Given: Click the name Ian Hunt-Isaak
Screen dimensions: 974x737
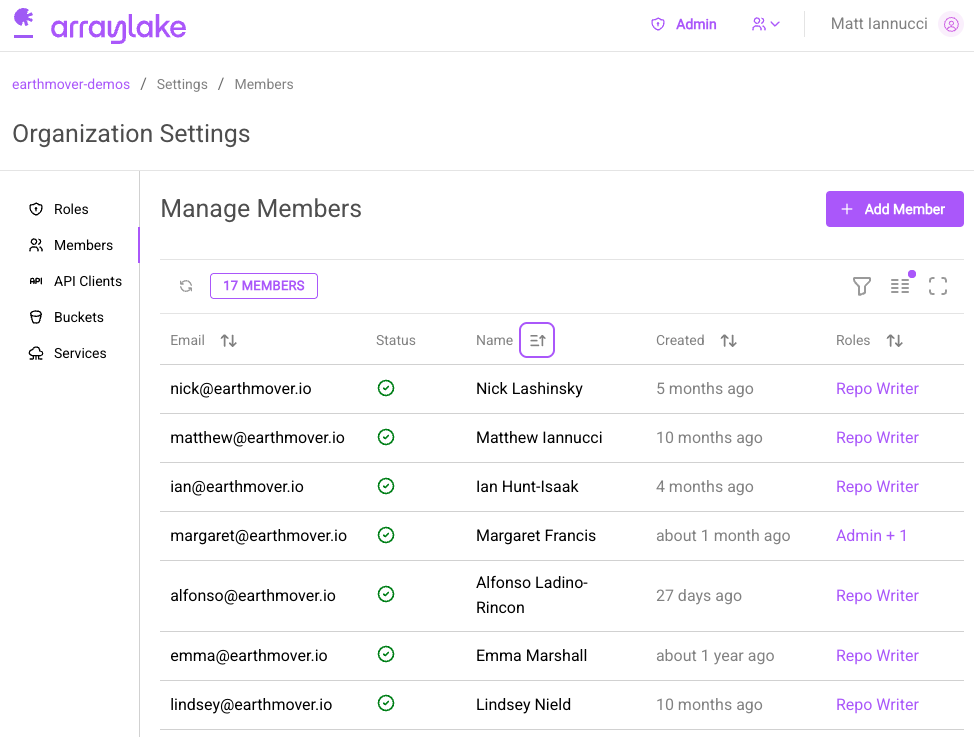Looking at the screenshot, I should click(x=527, y=487).
